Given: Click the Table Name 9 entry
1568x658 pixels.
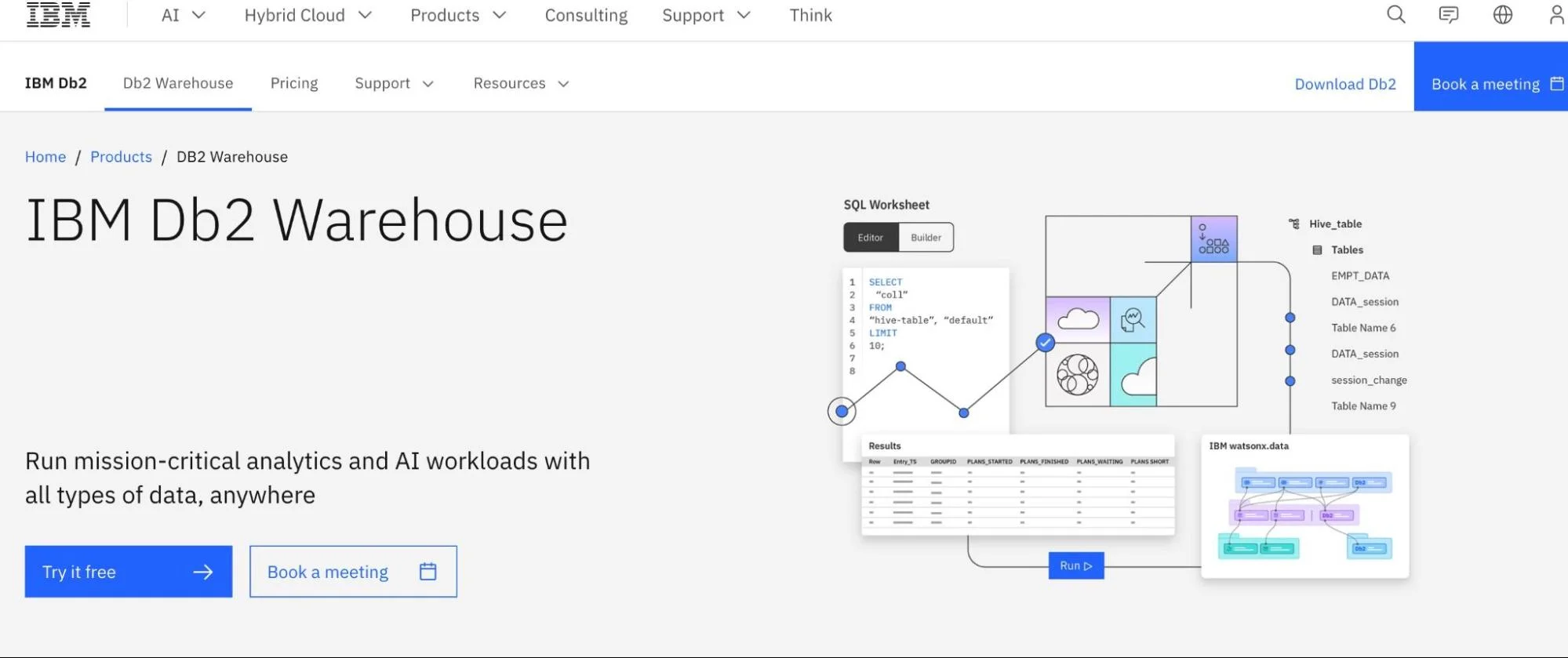Looking at the screenshot, I should pyautogui.click(x=1363, y=406).
